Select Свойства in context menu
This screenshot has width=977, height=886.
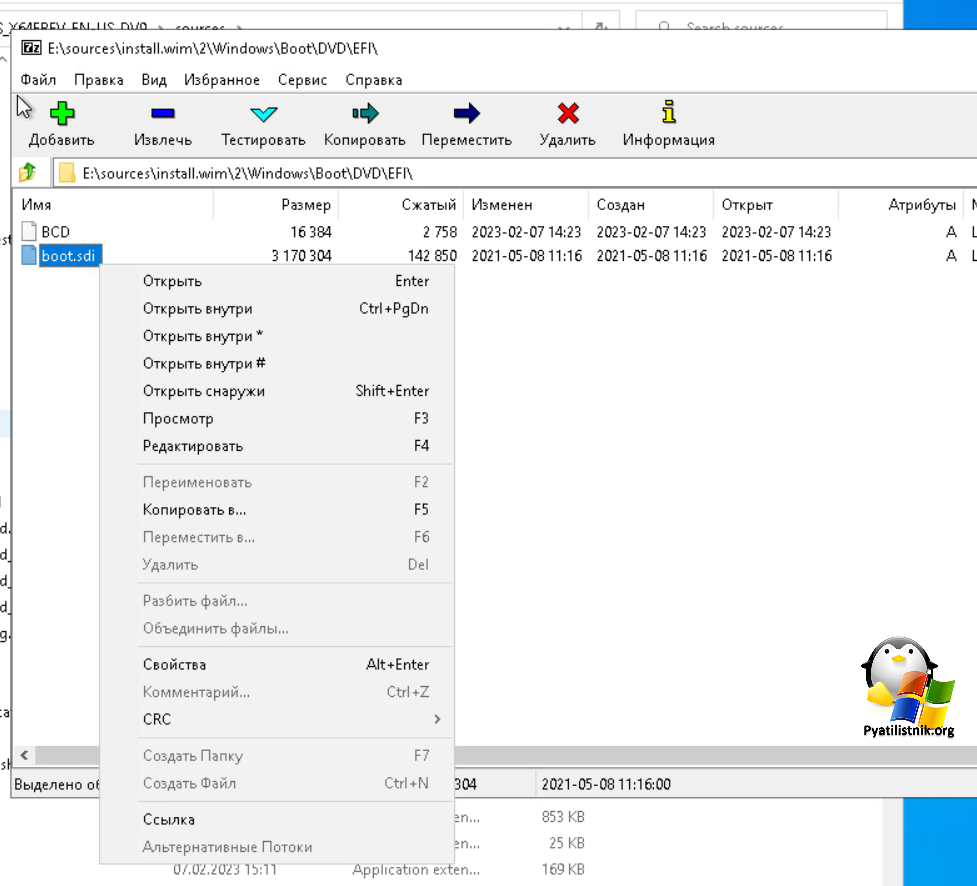(x=276, y=664)
